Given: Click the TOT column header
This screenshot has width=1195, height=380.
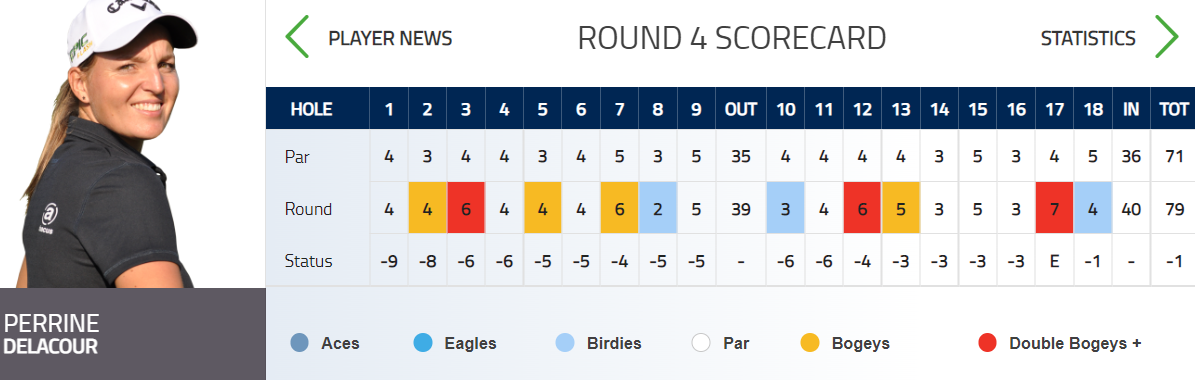Looking at the screenshot, I should [x=1174, y=109].
